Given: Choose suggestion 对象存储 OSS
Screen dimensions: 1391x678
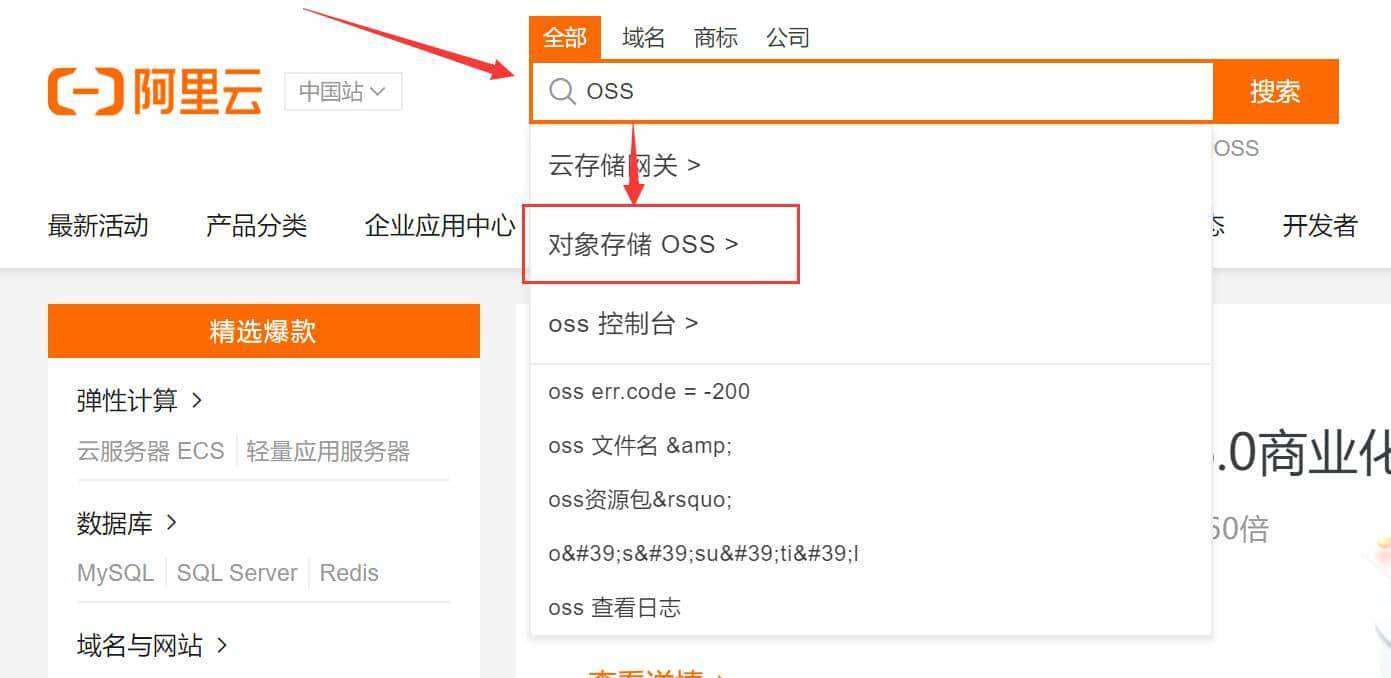Looking at the screenshot, I should point(643,244).
